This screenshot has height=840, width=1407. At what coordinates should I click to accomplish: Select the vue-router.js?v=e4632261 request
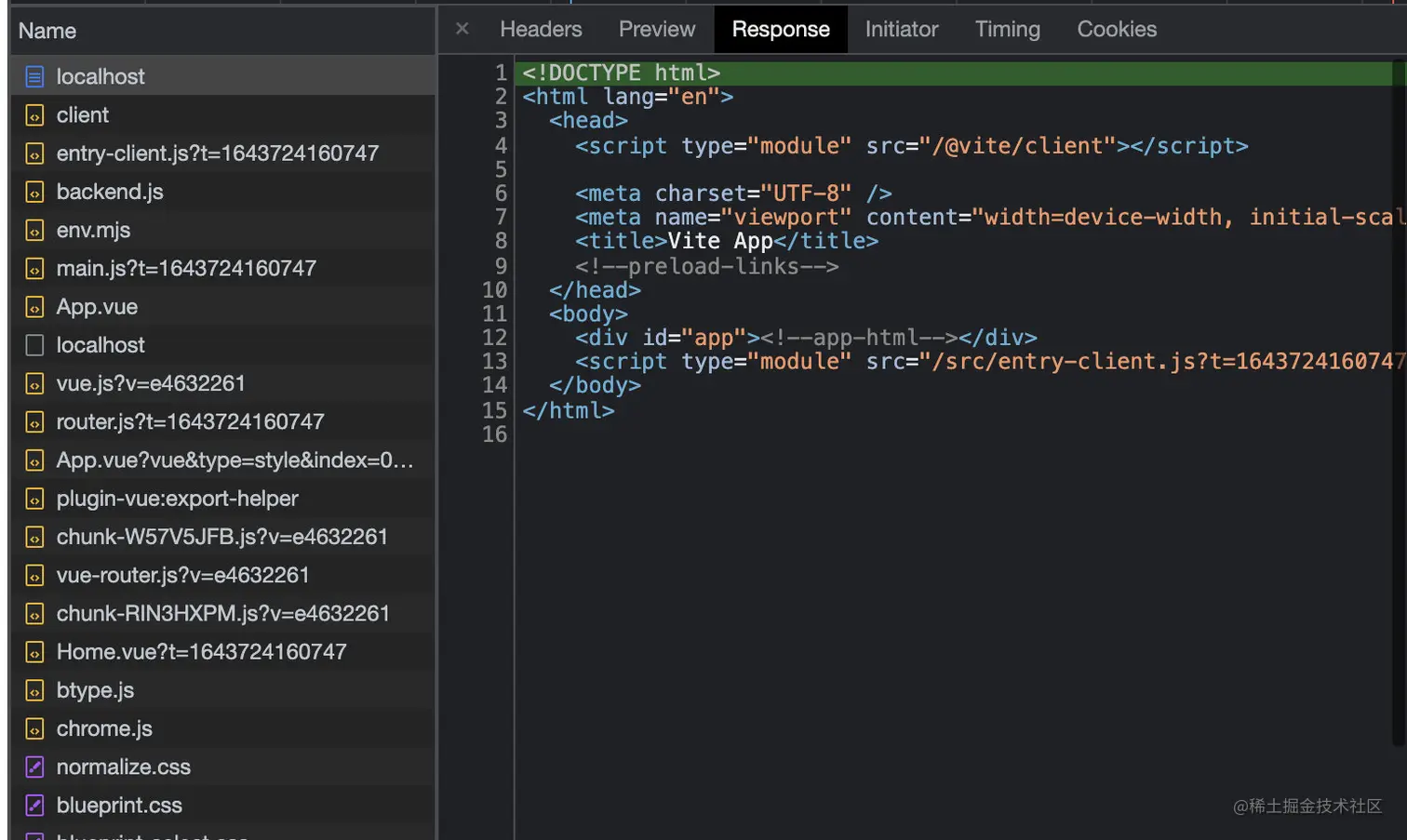[222, 576]
